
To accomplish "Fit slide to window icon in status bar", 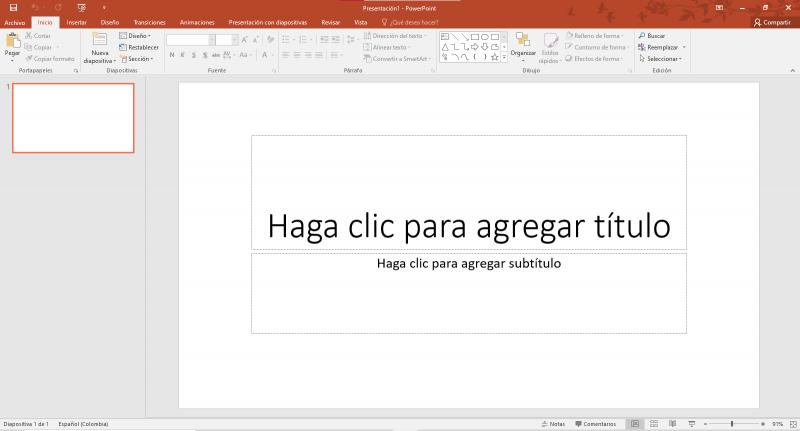I will click(x=792, y=424).
